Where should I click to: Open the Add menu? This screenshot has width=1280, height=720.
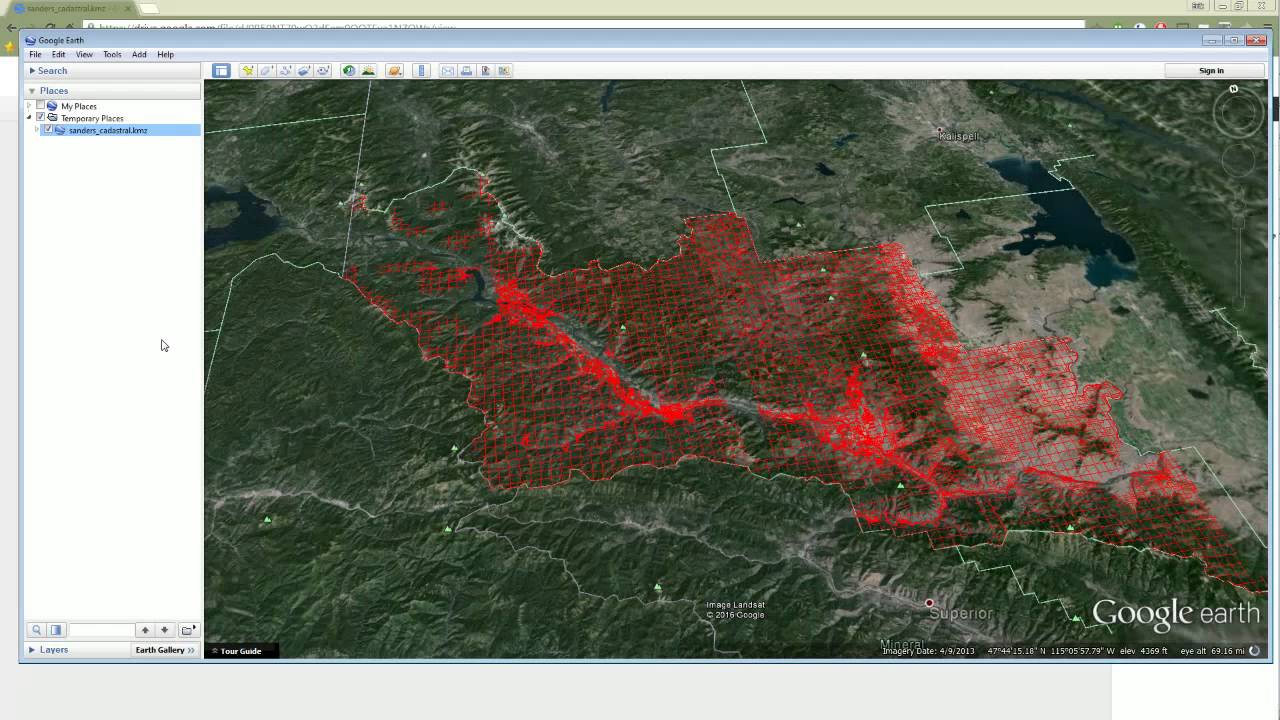tap(139, 54)
